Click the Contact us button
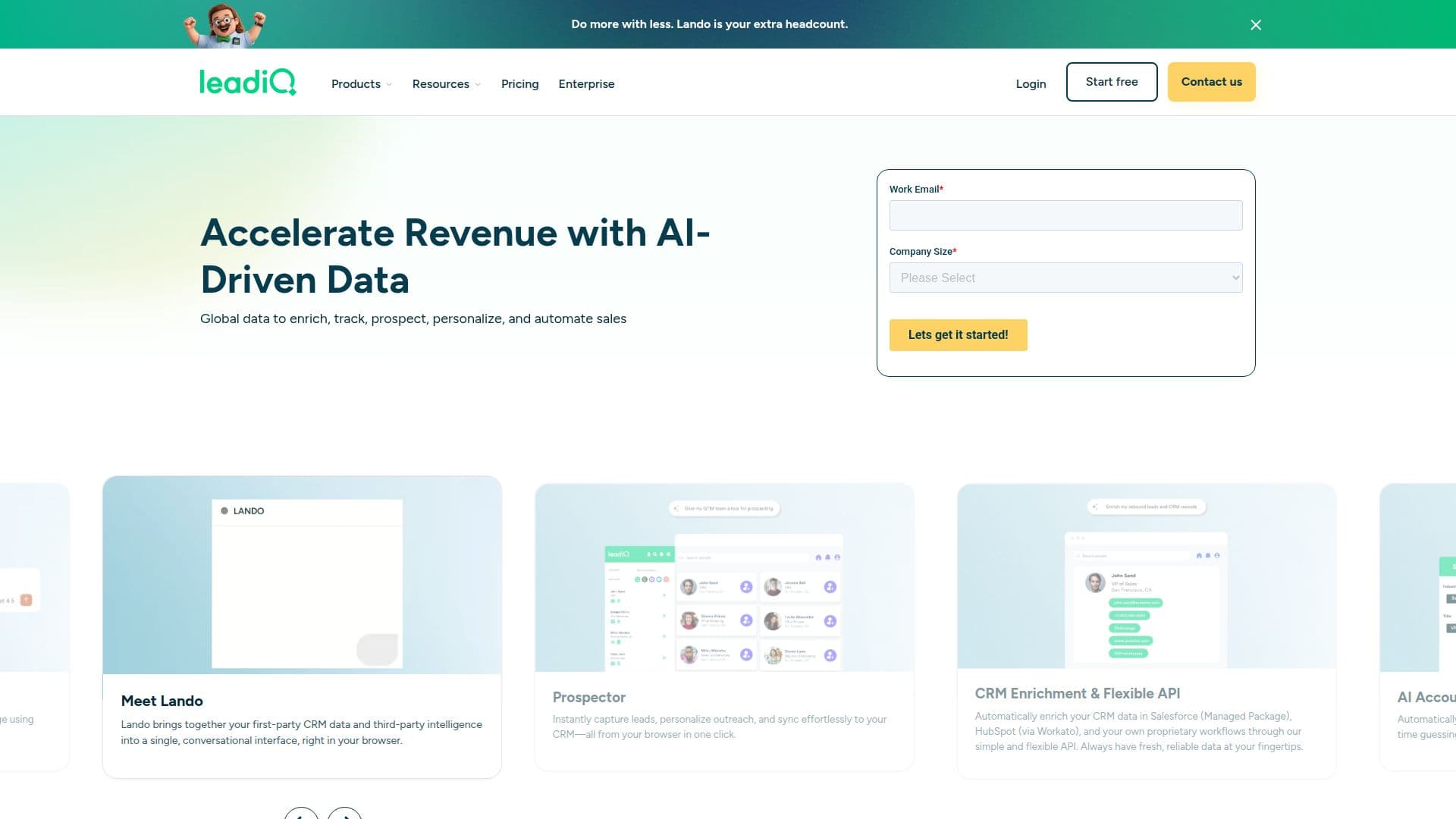1456x819 pixels. (1211, 82)
